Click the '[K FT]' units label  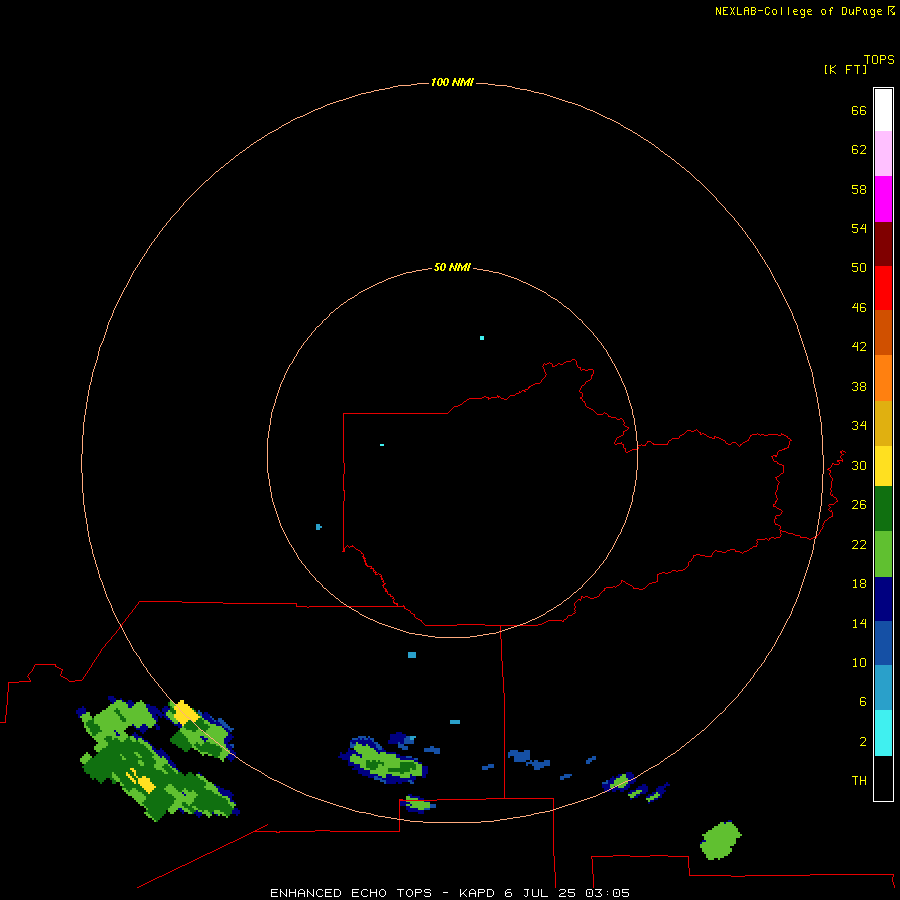point(845,69)
